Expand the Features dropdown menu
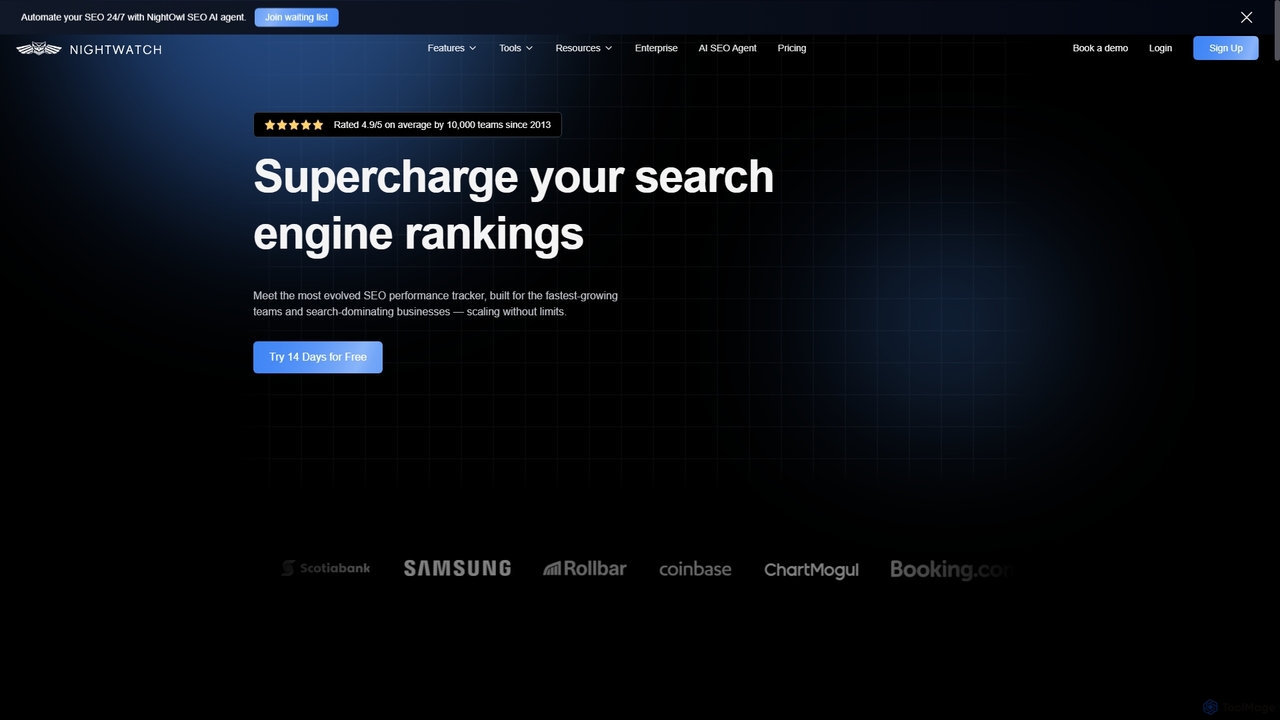Viewport: 1280px width, 720px height. click(x=451, y=48)
